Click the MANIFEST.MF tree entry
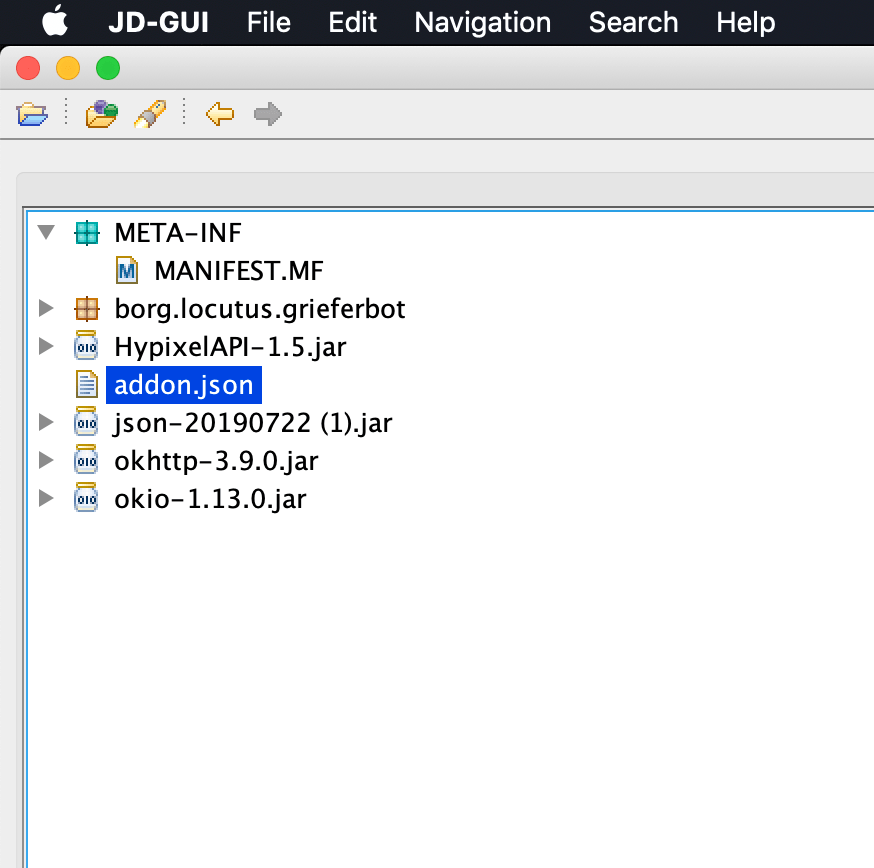Image resolution: width=874 pixels, height=868 pixels. click(238, 270)
